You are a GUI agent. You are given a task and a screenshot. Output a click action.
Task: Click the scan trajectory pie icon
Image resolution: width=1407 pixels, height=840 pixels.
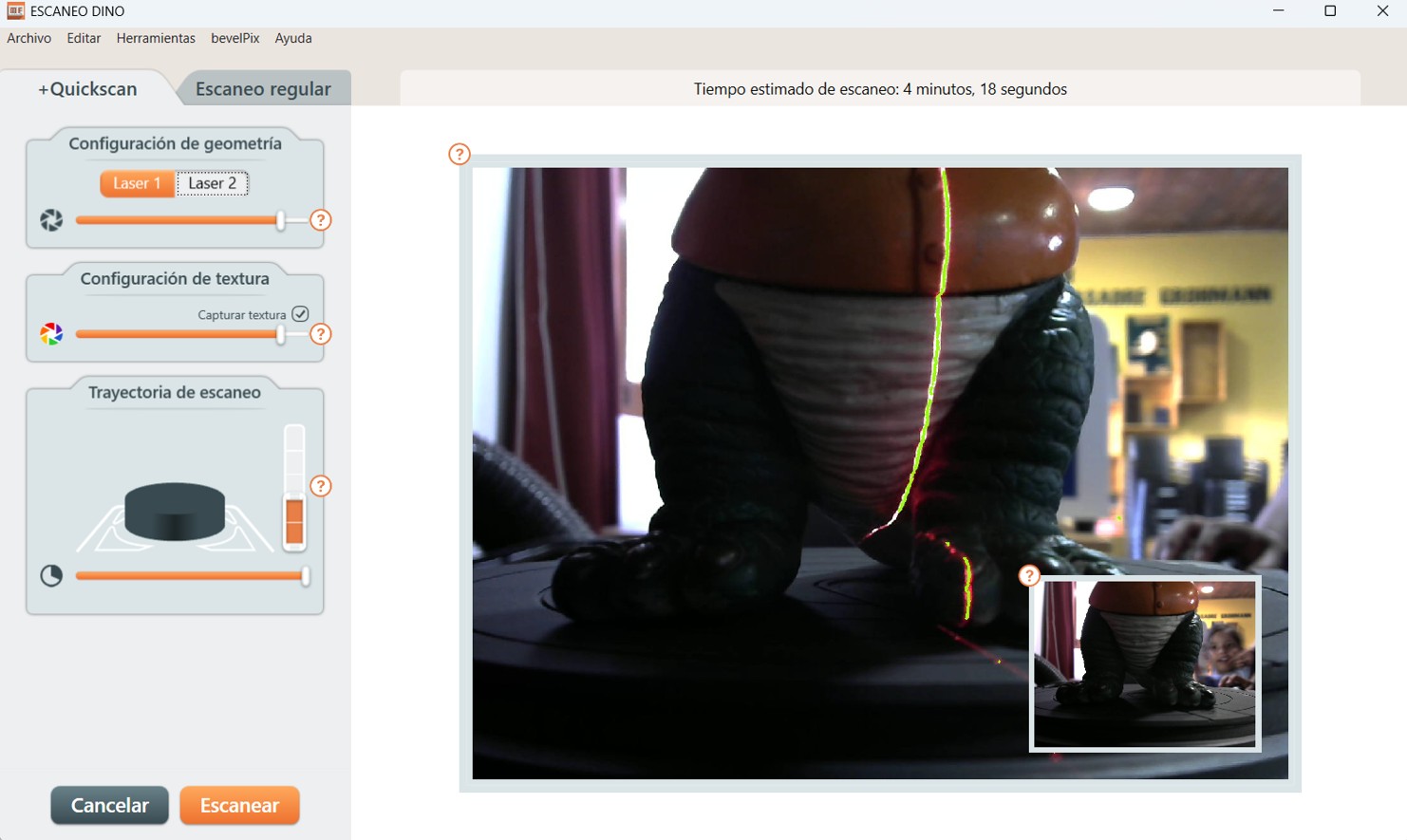click(x=51, y=576)
